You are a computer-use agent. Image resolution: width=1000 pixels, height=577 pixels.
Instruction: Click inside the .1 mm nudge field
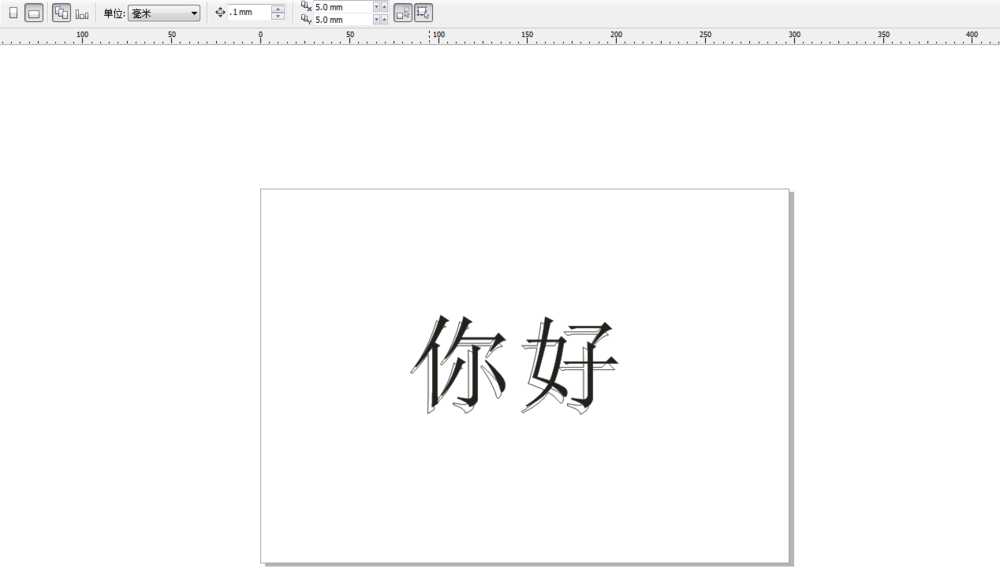coord(248,12)
